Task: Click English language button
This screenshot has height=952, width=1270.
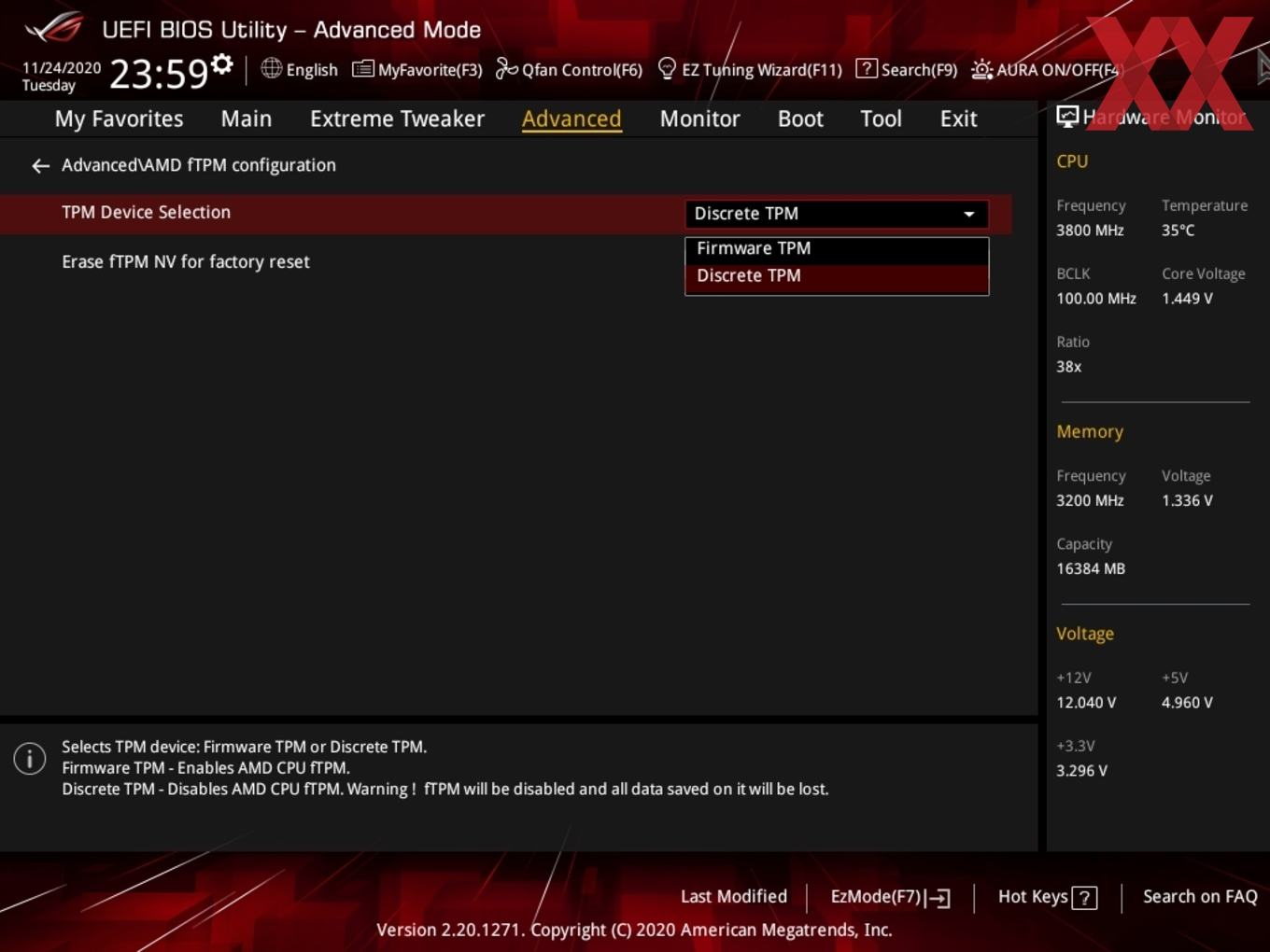Action: point(312,70)
